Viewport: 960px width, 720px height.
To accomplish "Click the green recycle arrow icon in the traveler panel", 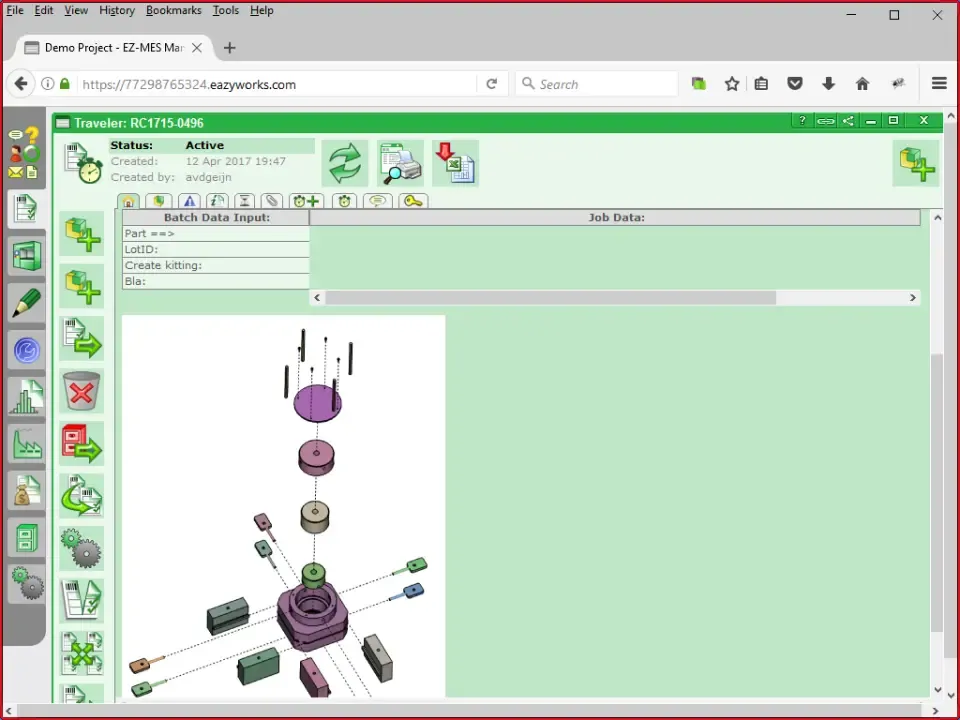I will point(81,495).
